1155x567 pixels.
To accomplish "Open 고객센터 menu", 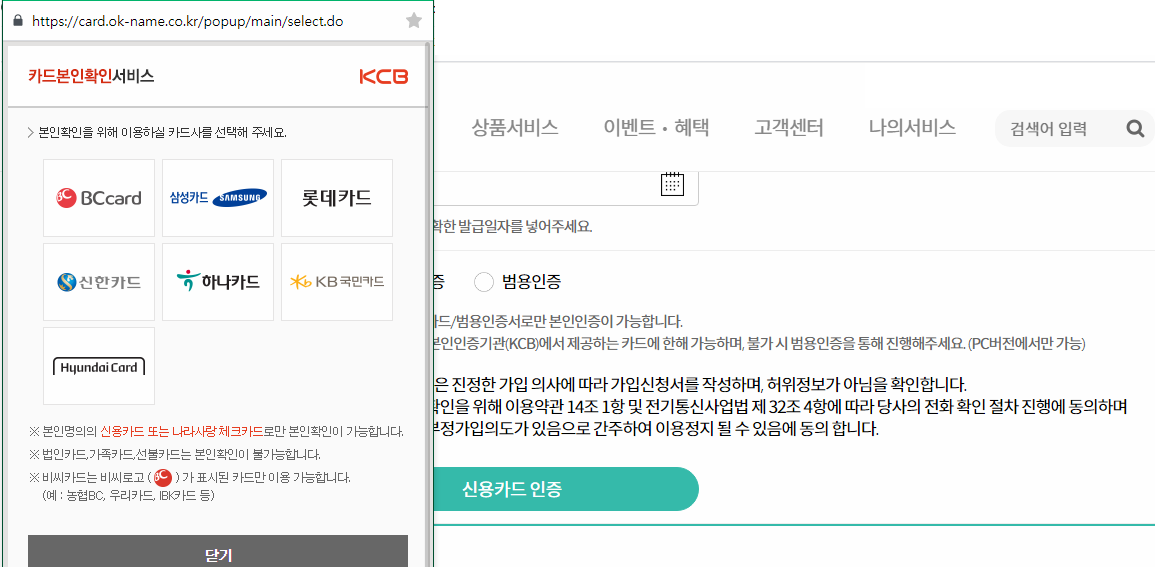I will pos(789,128).
